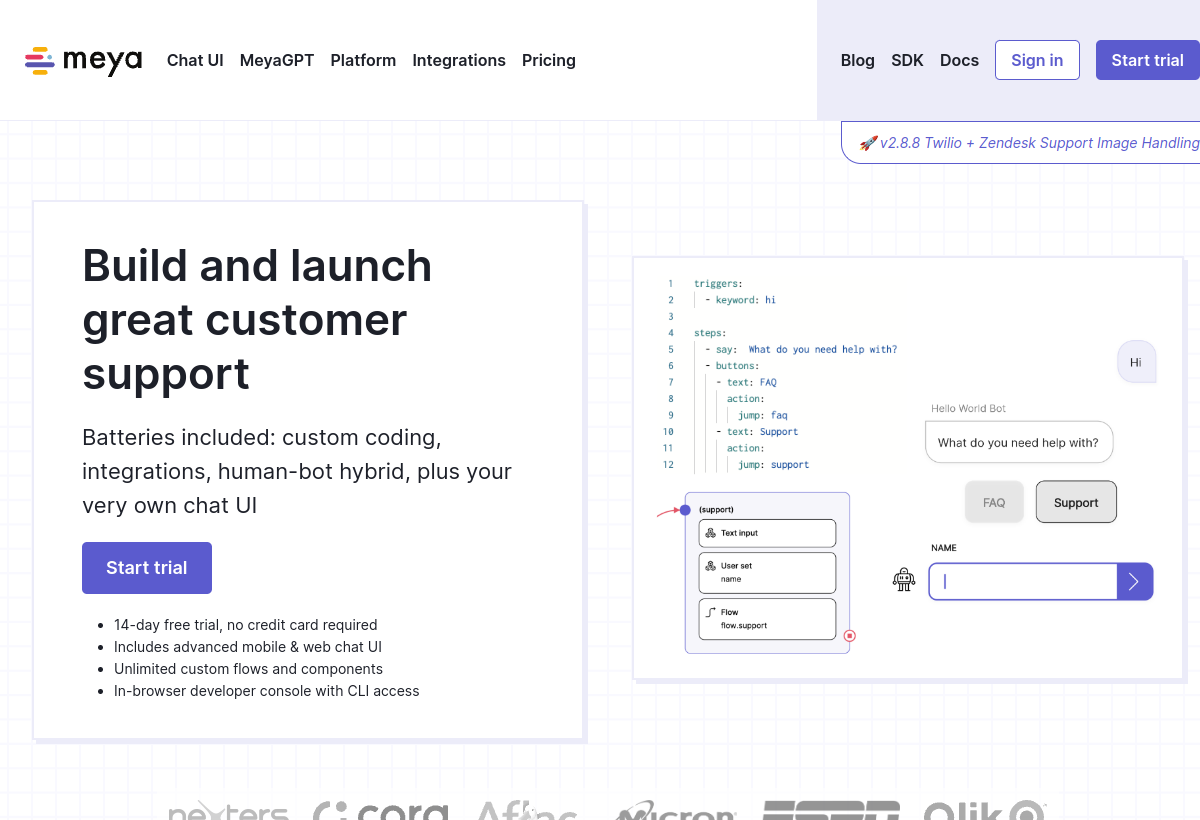Click 'Includes advanced mobile & web chat UI'
The width and height of the screenshot is (1200, 820).
248,647
